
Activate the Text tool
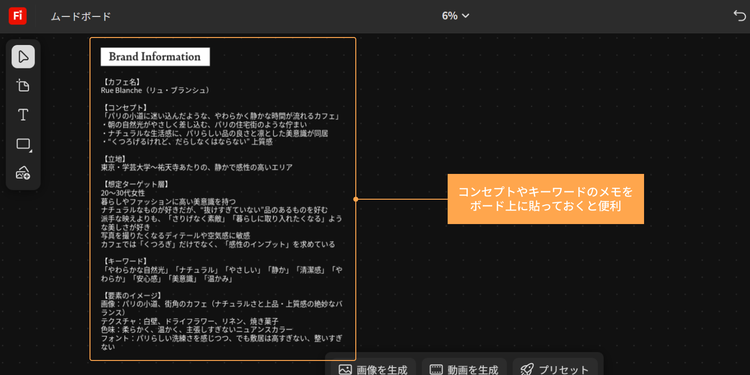23,115
